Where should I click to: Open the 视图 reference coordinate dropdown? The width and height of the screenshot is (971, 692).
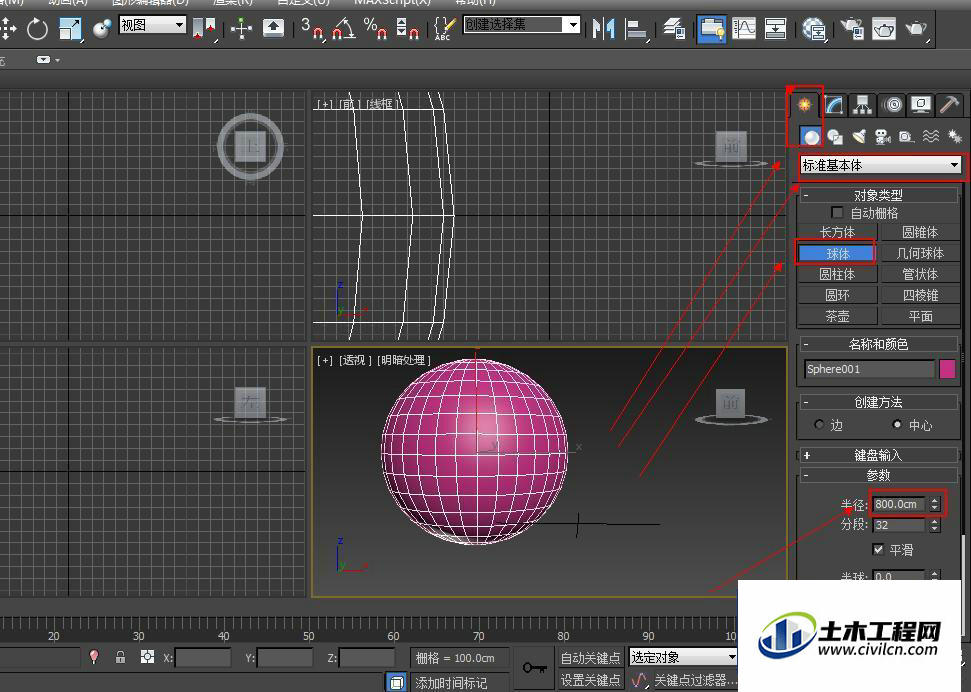(x=152, y=25)
